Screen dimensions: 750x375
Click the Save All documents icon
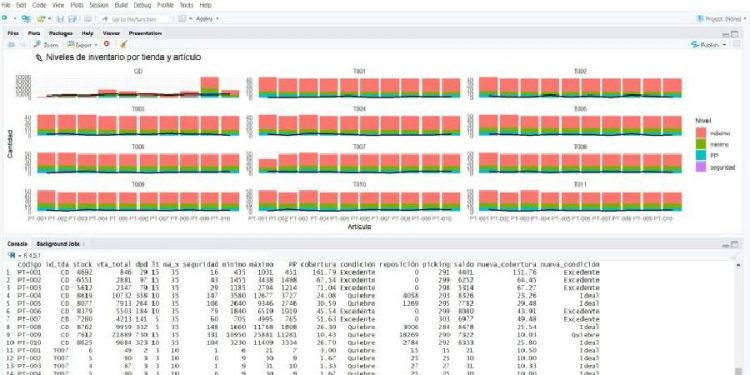[72, 19]
